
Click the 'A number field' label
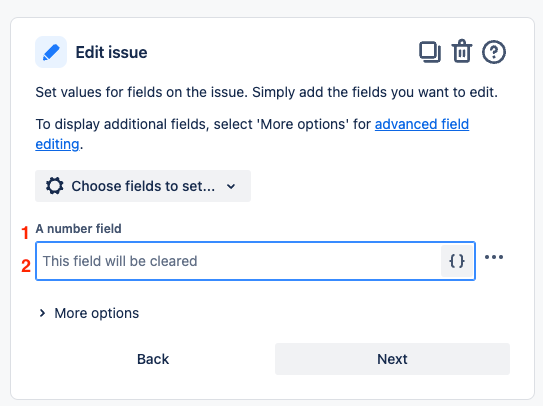79,229
